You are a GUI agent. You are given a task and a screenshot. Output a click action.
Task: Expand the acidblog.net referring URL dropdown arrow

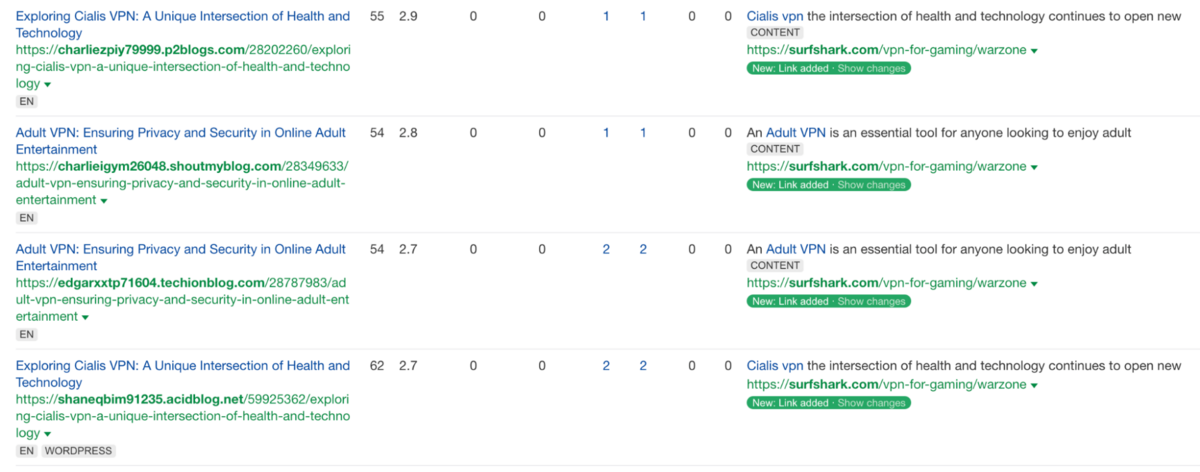click(x=48, y=434)
